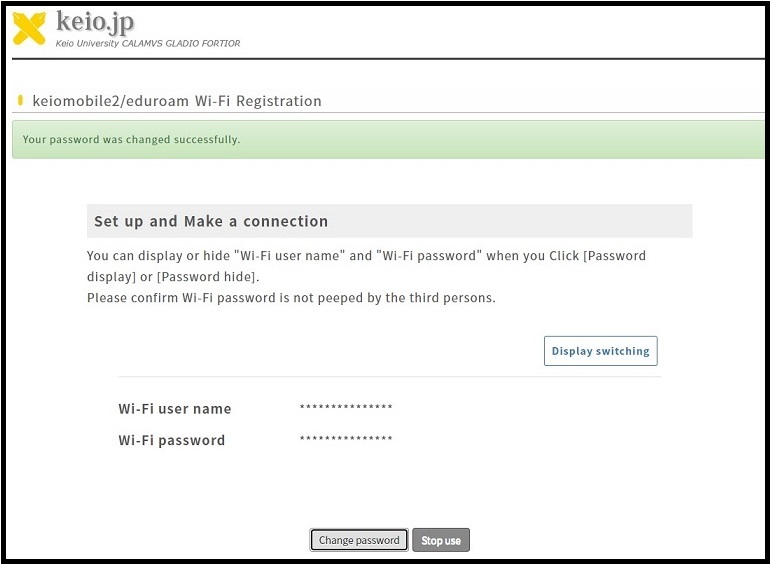Click the Keio University CALAMVS GLADIO FORTIOR tagline
Image resolution: width=770 pixels, height=564 pixels.
click(148, 44)
